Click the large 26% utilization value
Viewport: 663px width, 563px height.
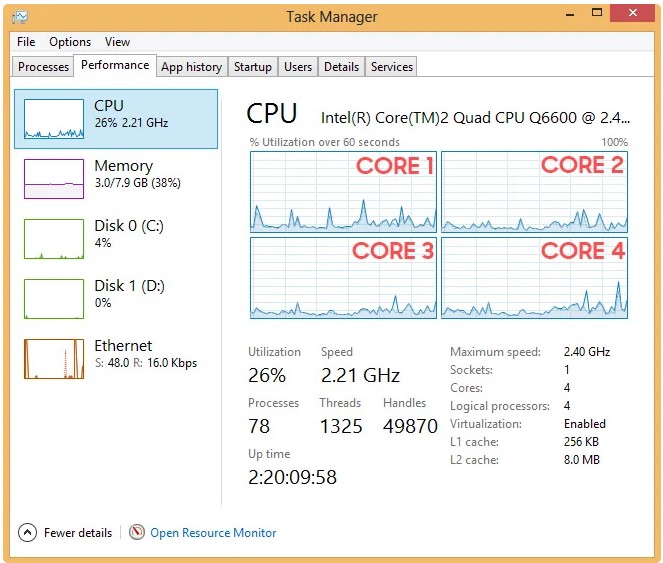267,375
